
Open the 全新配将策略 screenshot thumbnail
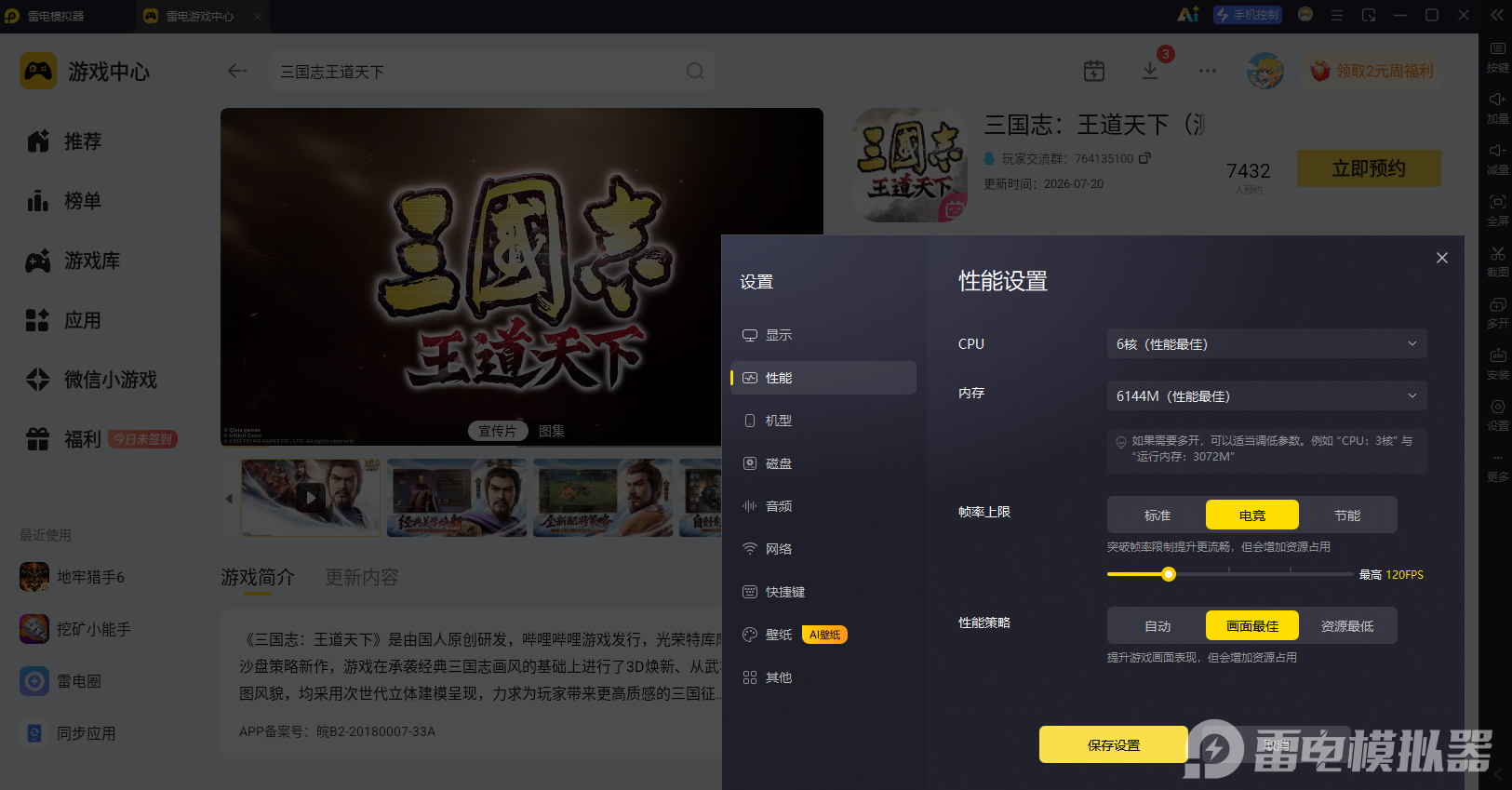pos(603,498)
